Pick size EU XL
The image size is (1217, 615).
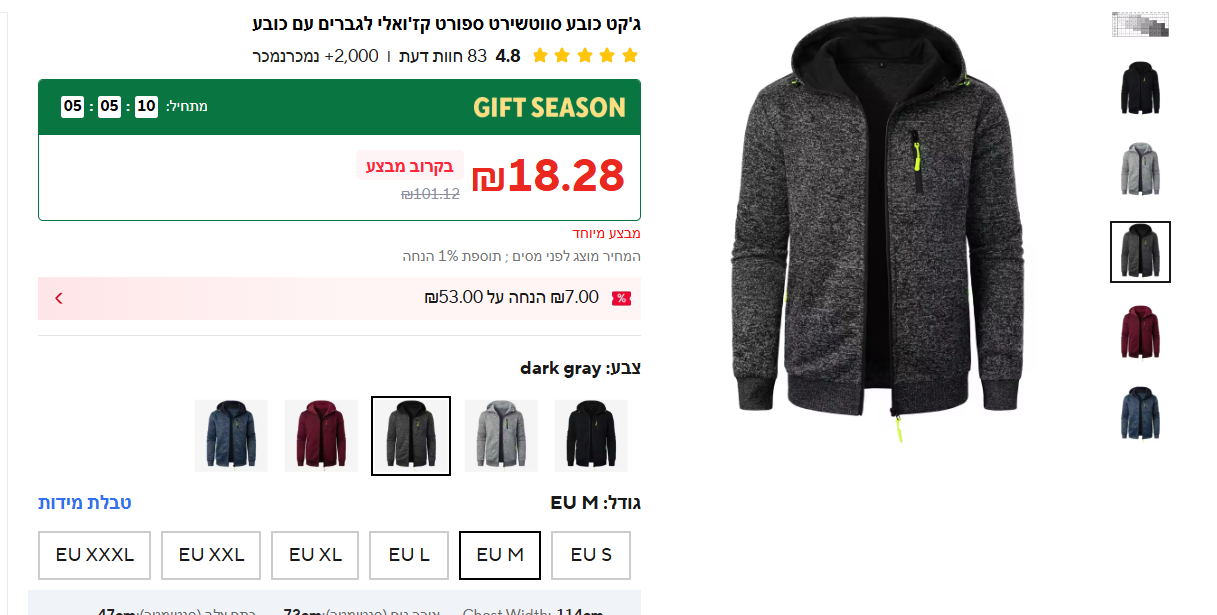pyautogui.click(x=315, y=555)
